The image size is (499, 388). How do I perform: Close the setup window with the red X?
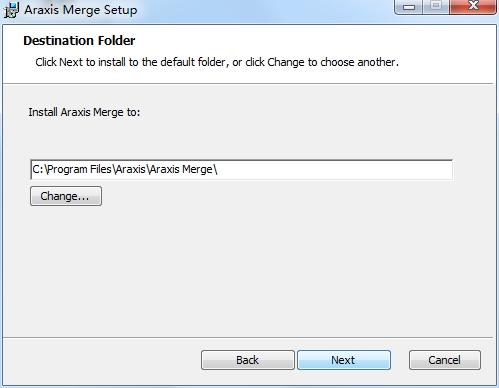[x=473, y=7]
